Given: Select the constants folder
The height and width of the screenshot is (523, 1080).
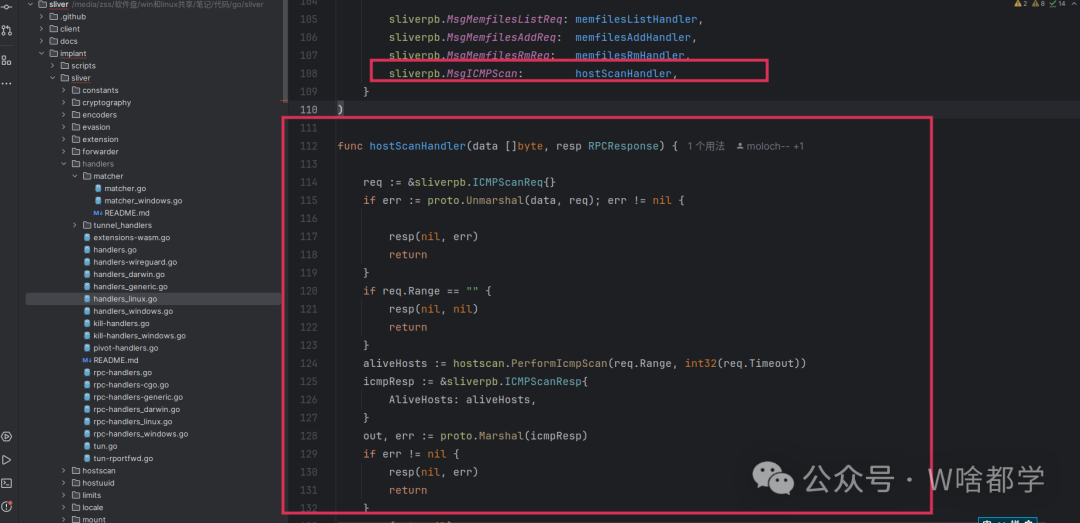Looking at the screenshot, I should coord(100,90).
